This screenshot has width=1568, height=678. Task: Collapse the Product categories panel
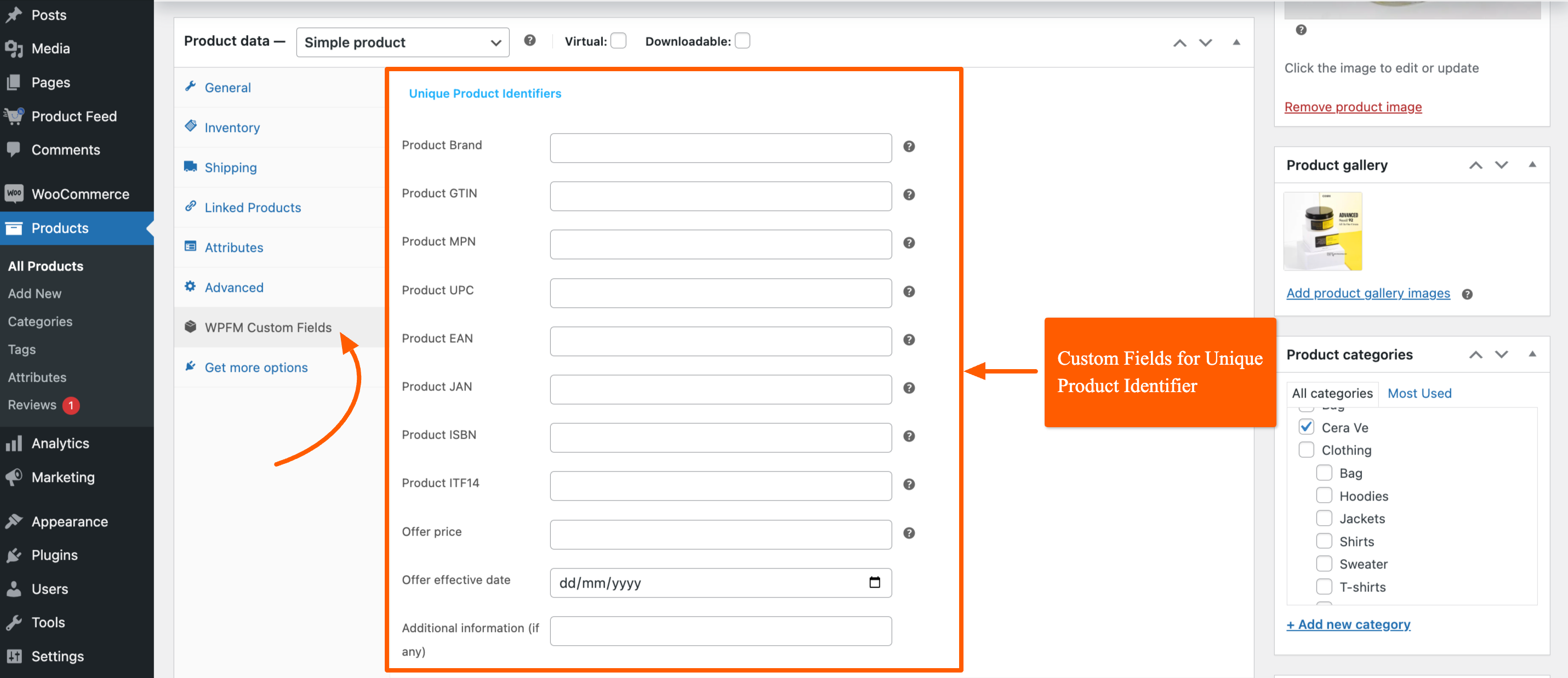[x=1532, y=354]
